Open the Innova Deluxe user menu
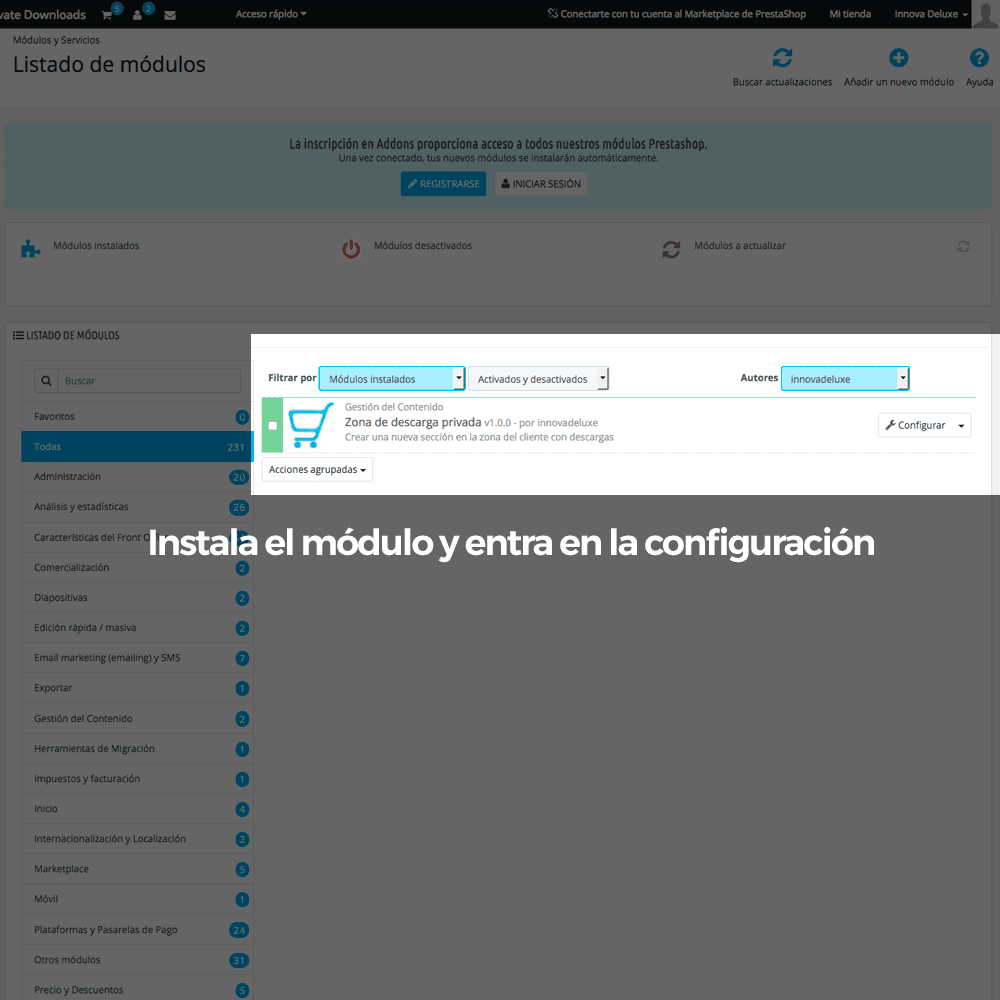Image resolution: width=1000 pixels, height=1000 pixels. point(930,14)
